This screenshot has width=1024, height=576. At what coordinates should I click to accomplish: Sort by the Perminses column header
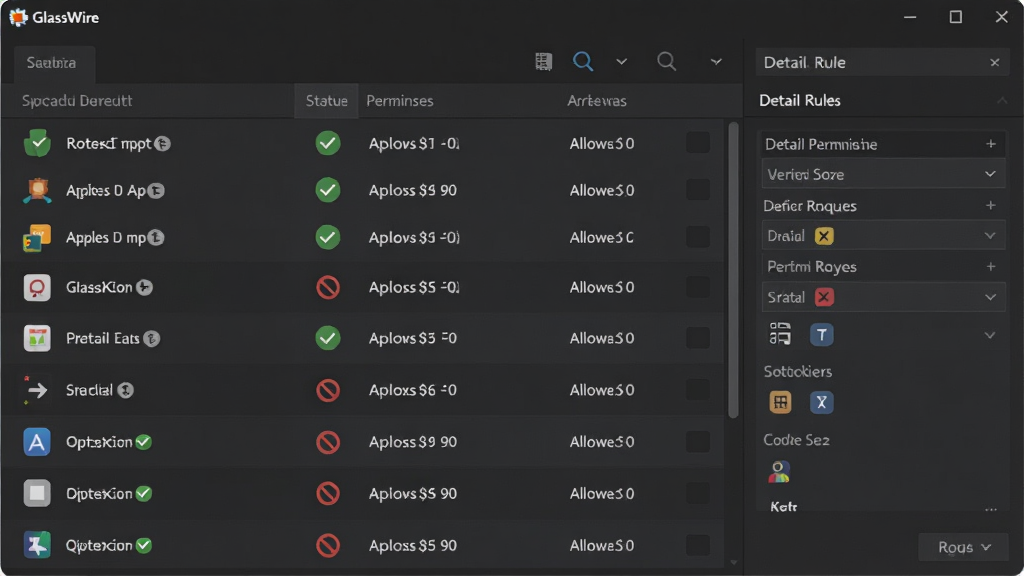click(400, 101)
